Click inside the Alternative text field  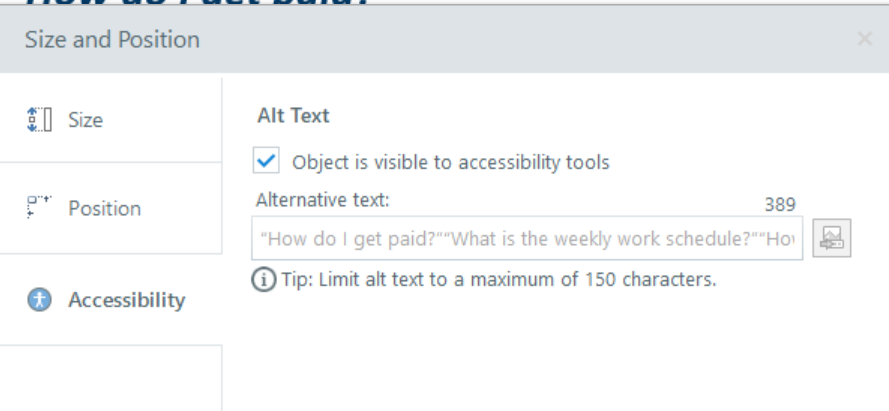click(x=528, y=239)
